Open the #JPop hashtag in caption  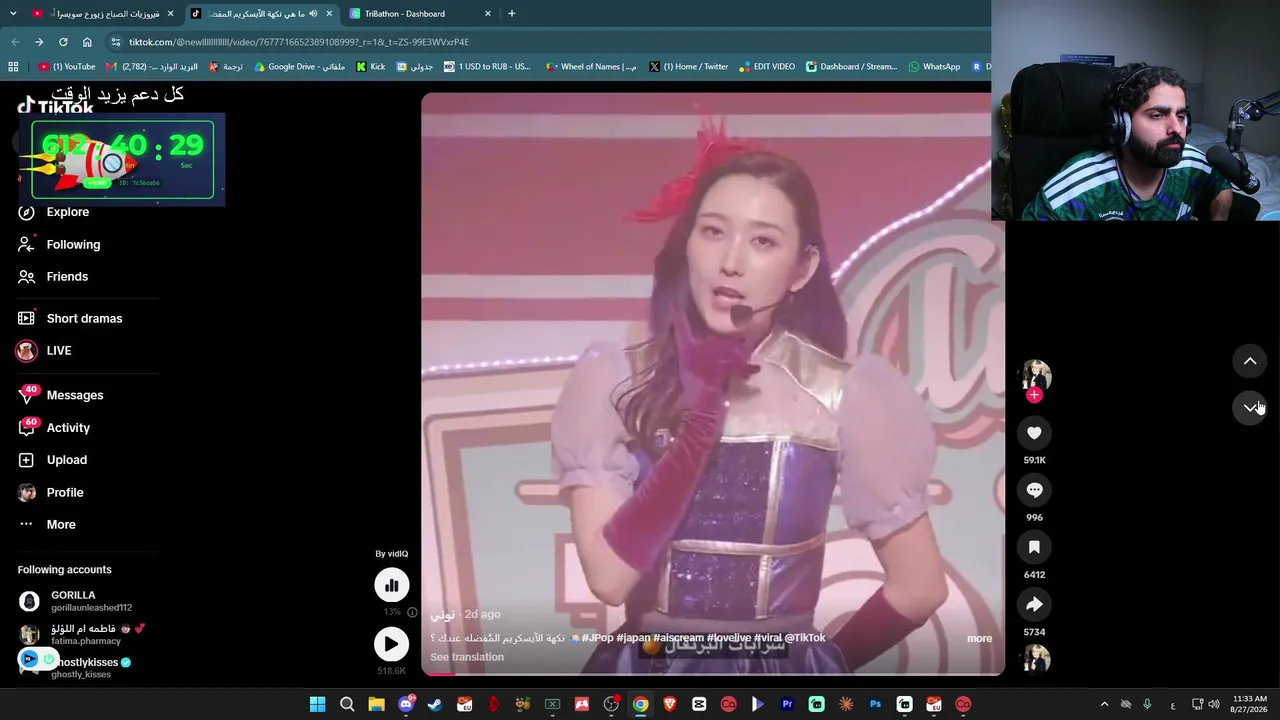point(597,638)
